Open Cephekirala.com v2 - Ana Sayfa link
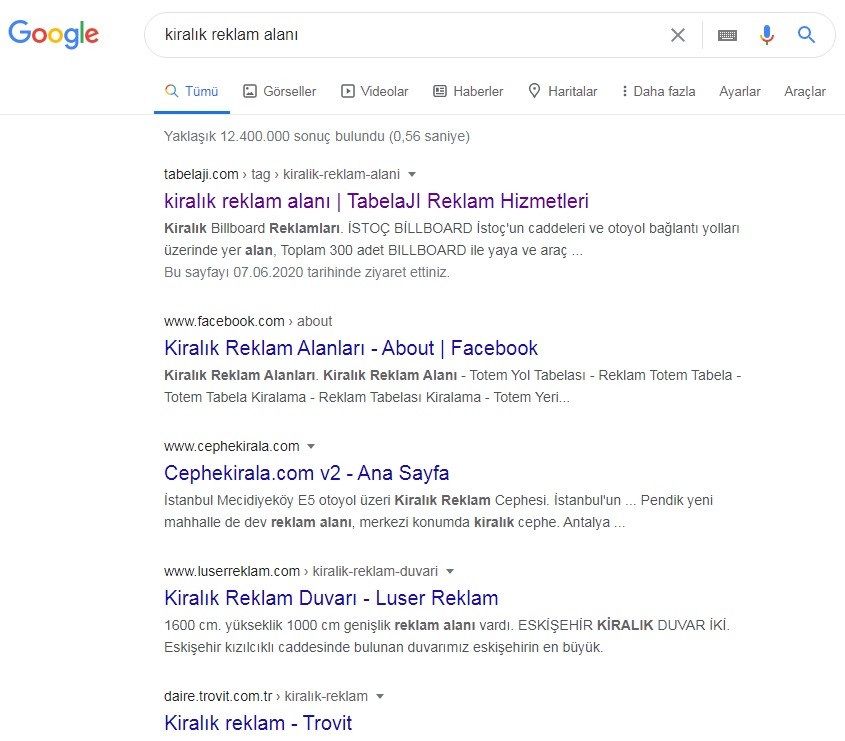This screenshot has height=741, width=845. (307, 473)
